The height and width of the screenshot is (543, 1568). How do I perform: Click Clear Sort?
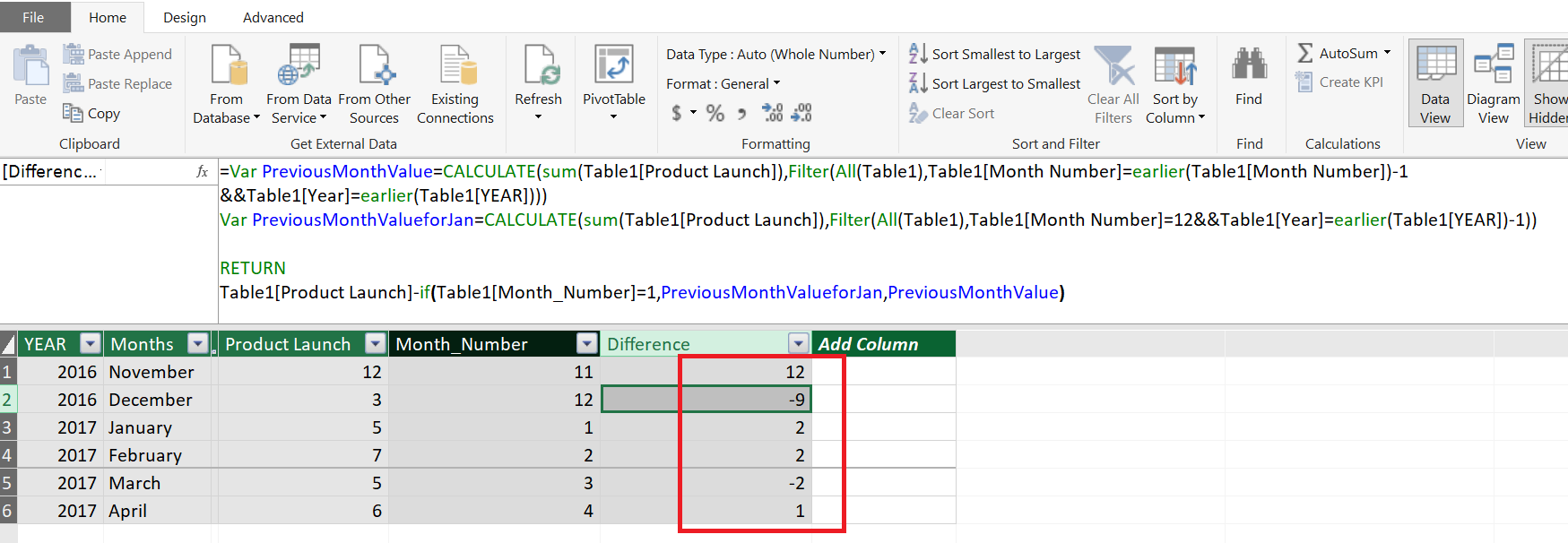click(x=952, y=113)
